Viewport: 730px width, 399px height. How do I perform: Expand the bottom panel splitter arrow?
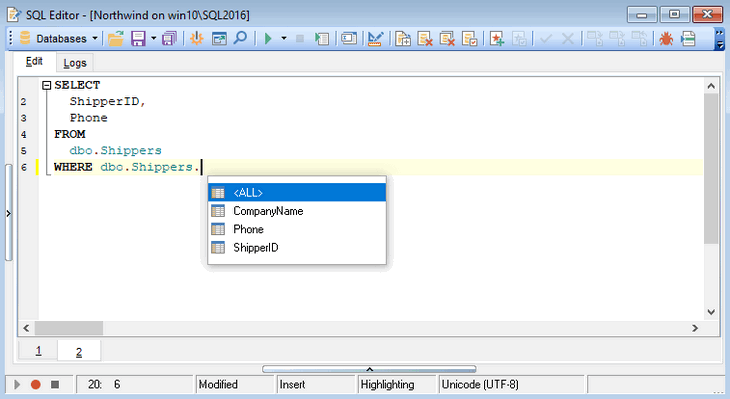(369, 369)
